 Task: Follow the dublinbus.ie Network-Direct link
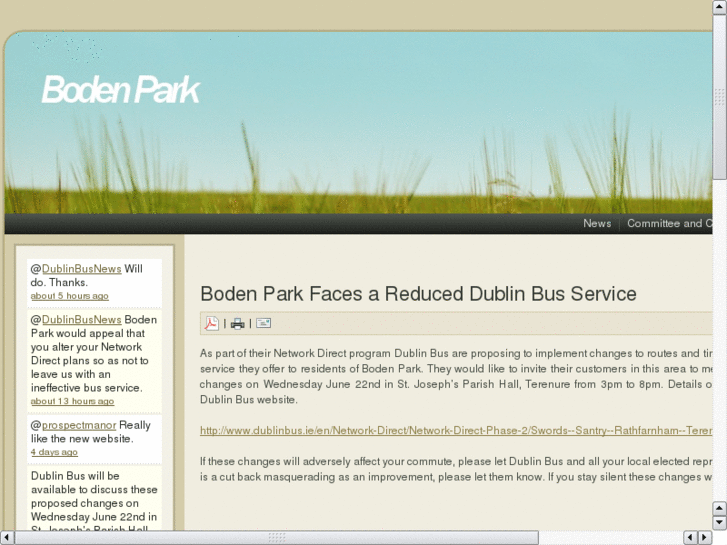(x=456, y=430)
